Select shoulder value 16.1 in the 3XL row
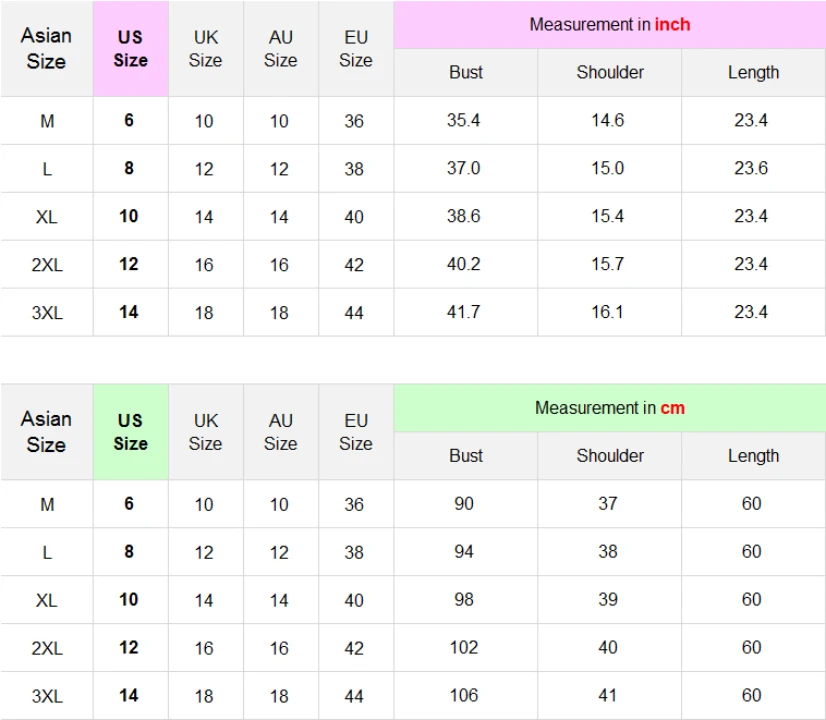This screenshot has width=826, height=720. [x=607, y=312]
